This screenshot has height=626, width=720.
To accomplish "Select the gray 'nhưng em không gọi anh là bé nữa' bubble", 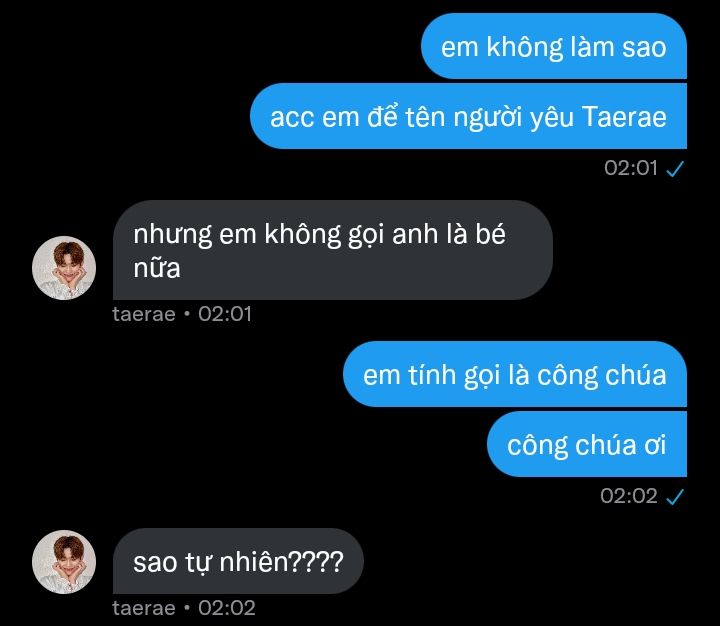I will click(x=333, y=250).
